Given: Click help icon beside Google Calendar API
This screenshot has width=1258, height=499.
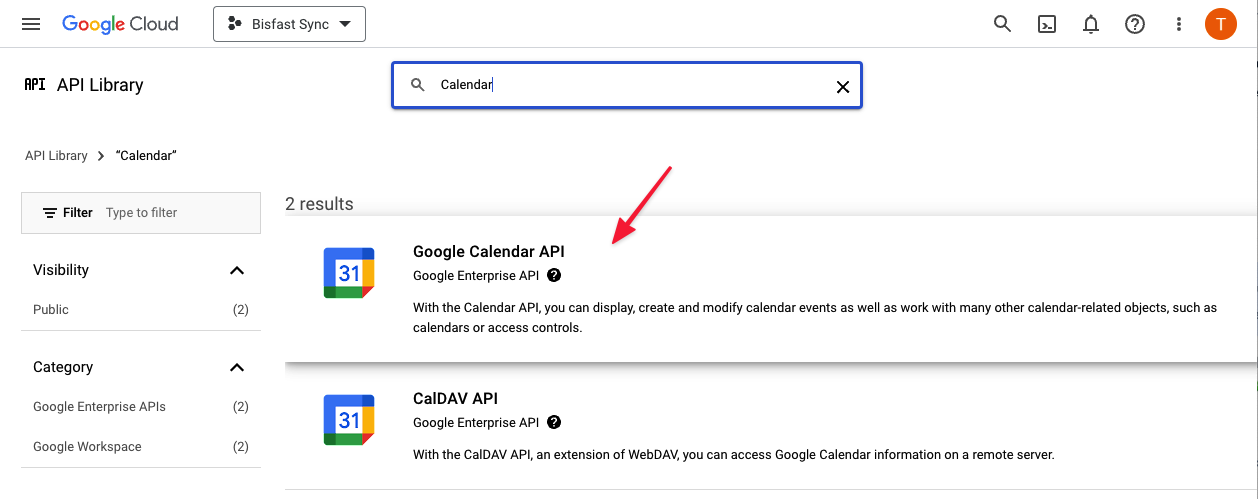Looking at the screenshot, I should click(554, 275).
